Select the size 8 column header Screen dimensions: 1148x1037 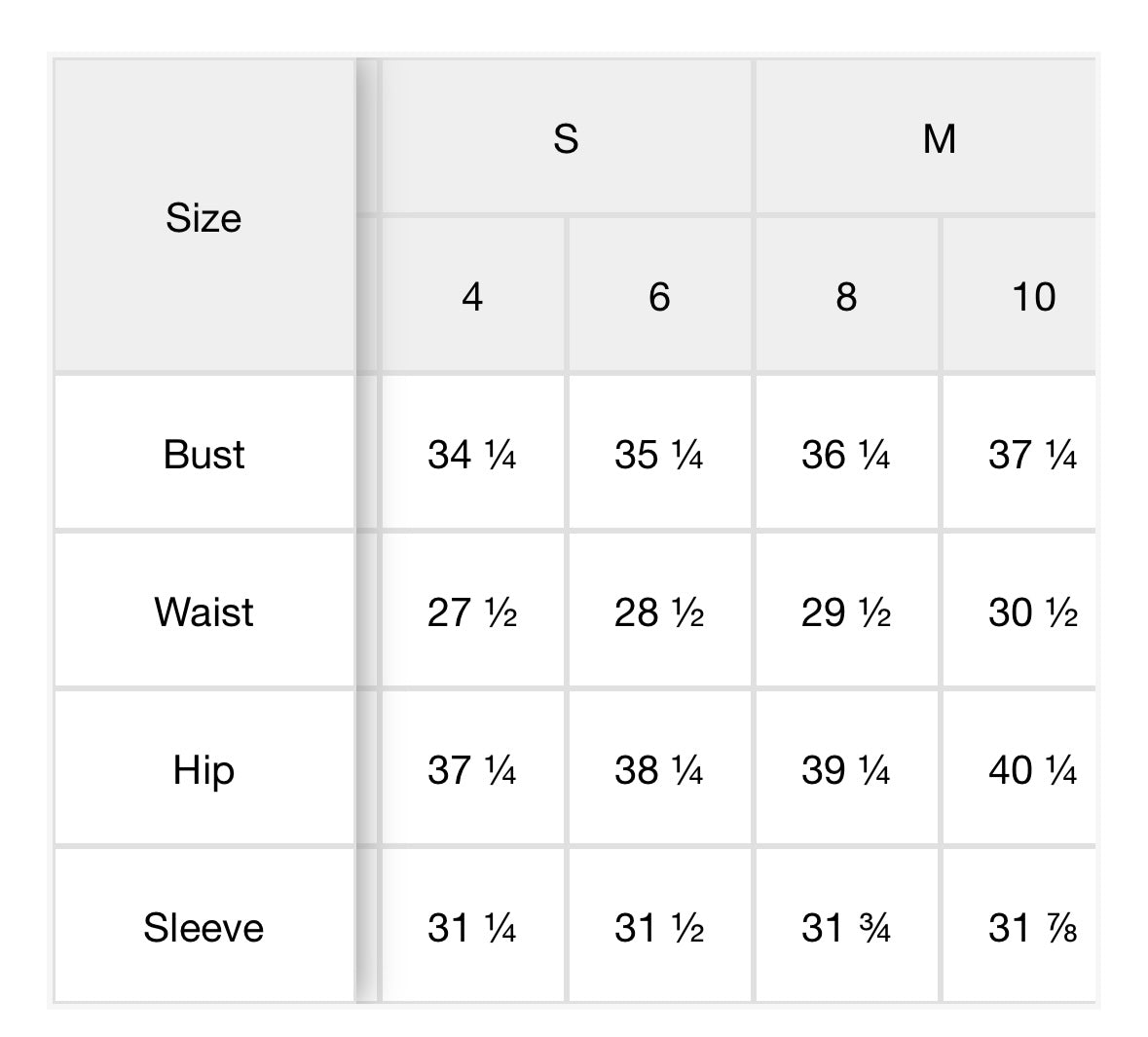[x=846, y=296]
